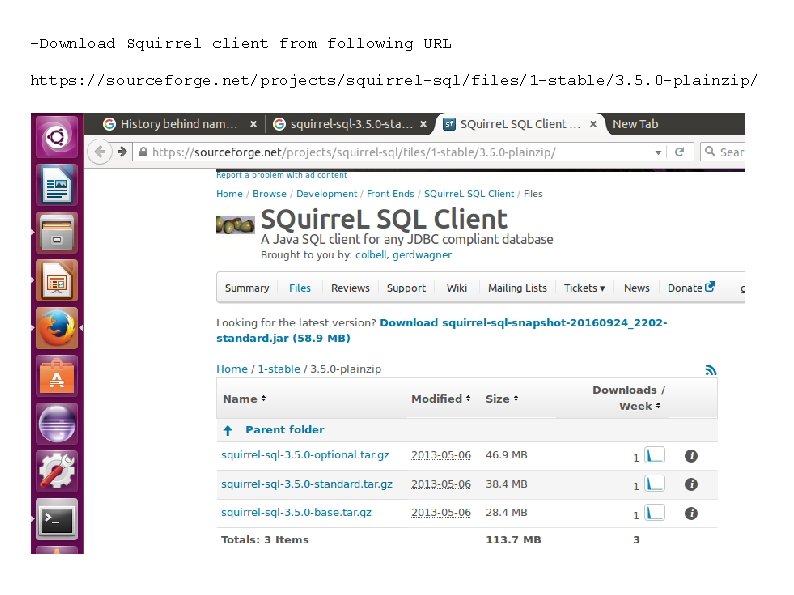Click the browser Search box
This screenshot has width=794, height=595.
click(x=725, y=152)
